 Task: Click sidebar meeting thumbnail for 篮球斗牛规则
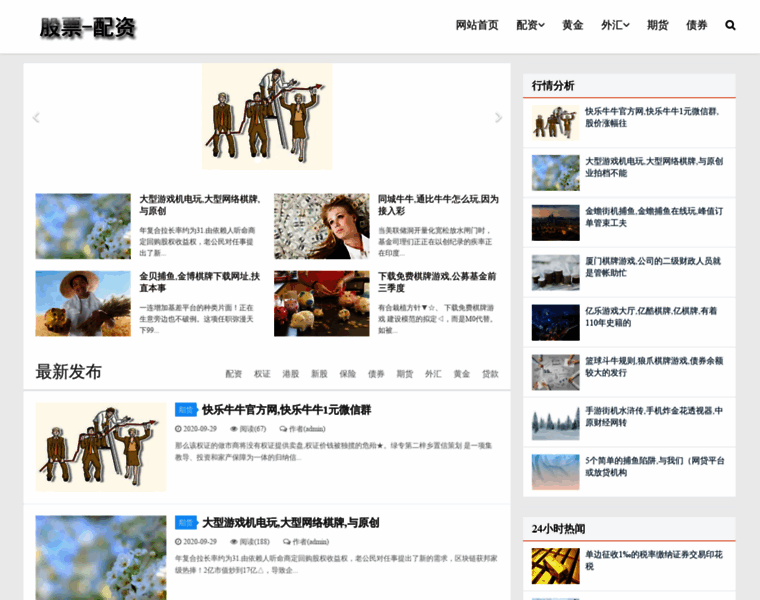(x=555, y=373)
